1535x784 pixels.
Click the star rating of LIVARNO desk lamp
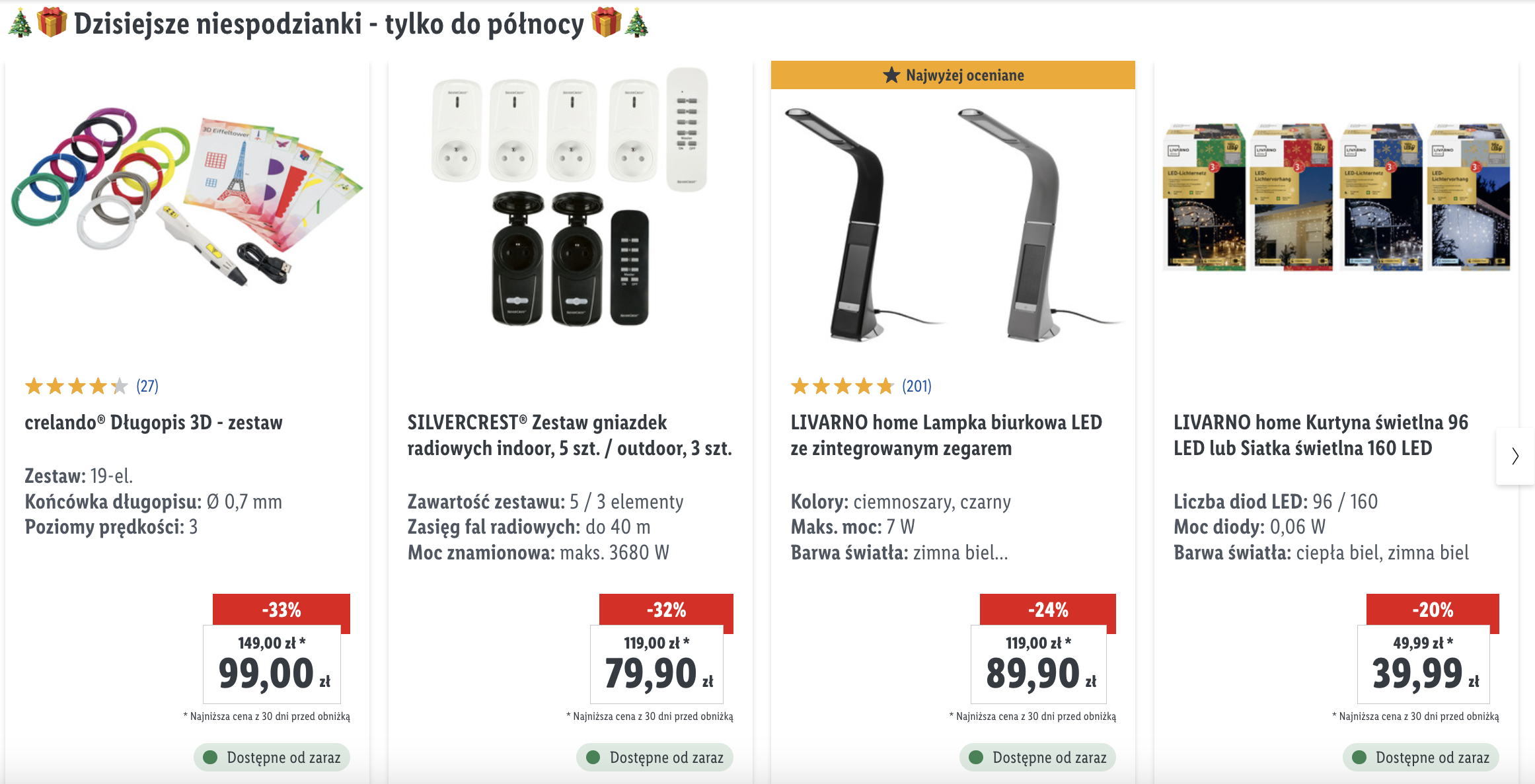point(842,386)
